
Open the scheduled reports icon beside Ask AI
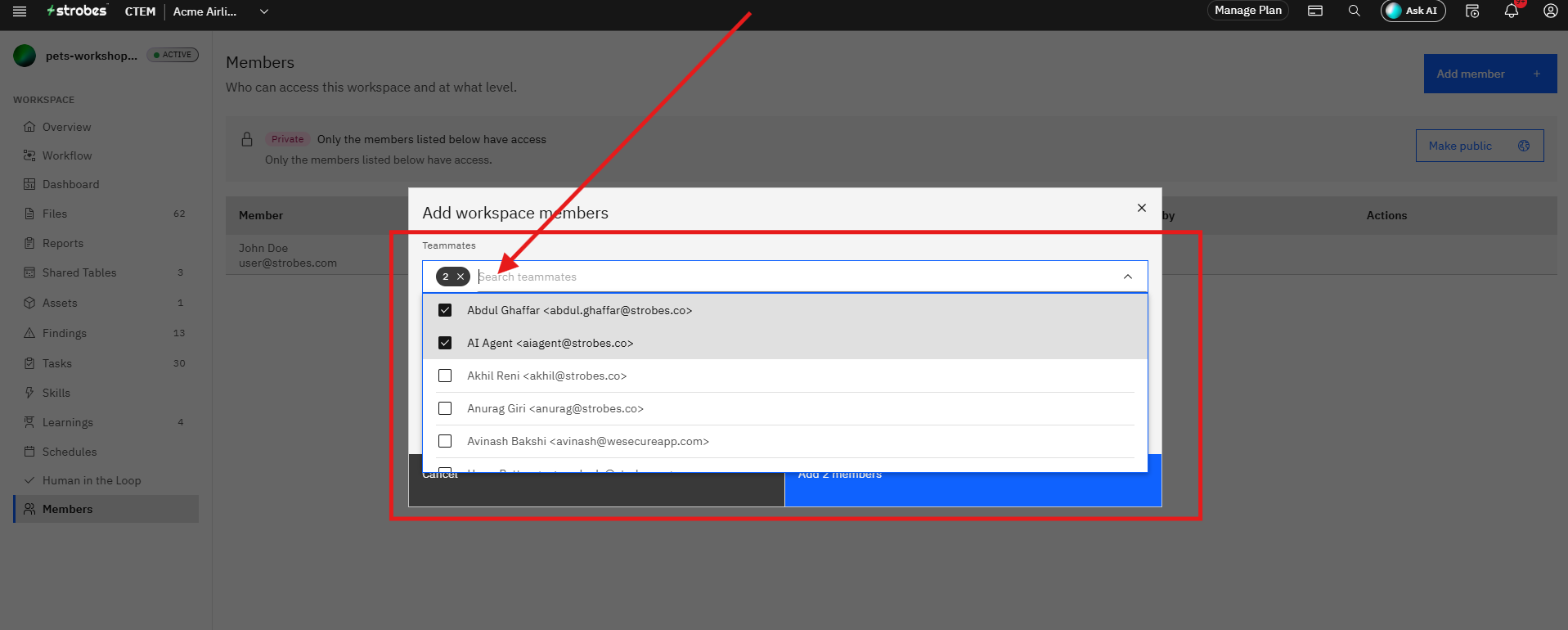1472,11
